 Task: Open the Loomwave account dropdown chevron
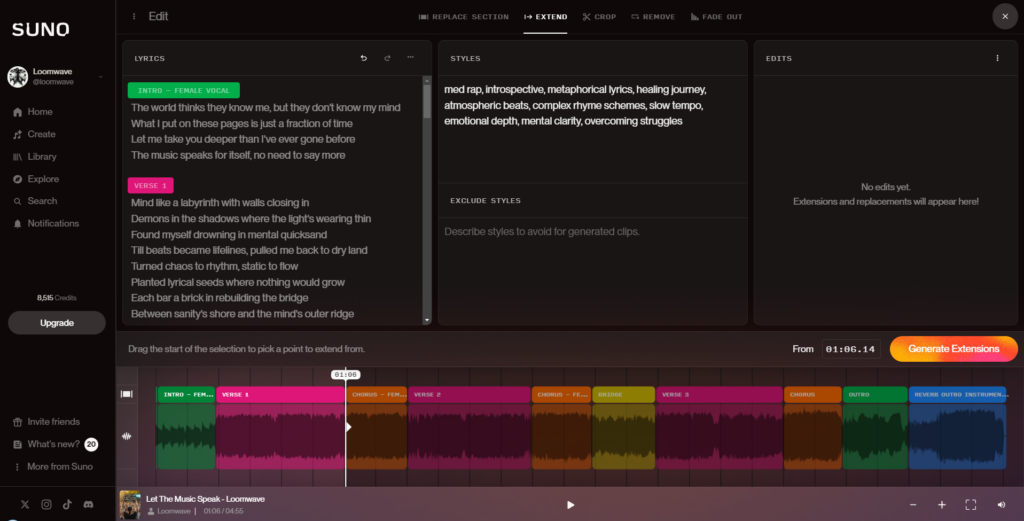click(x=101, y=77)
